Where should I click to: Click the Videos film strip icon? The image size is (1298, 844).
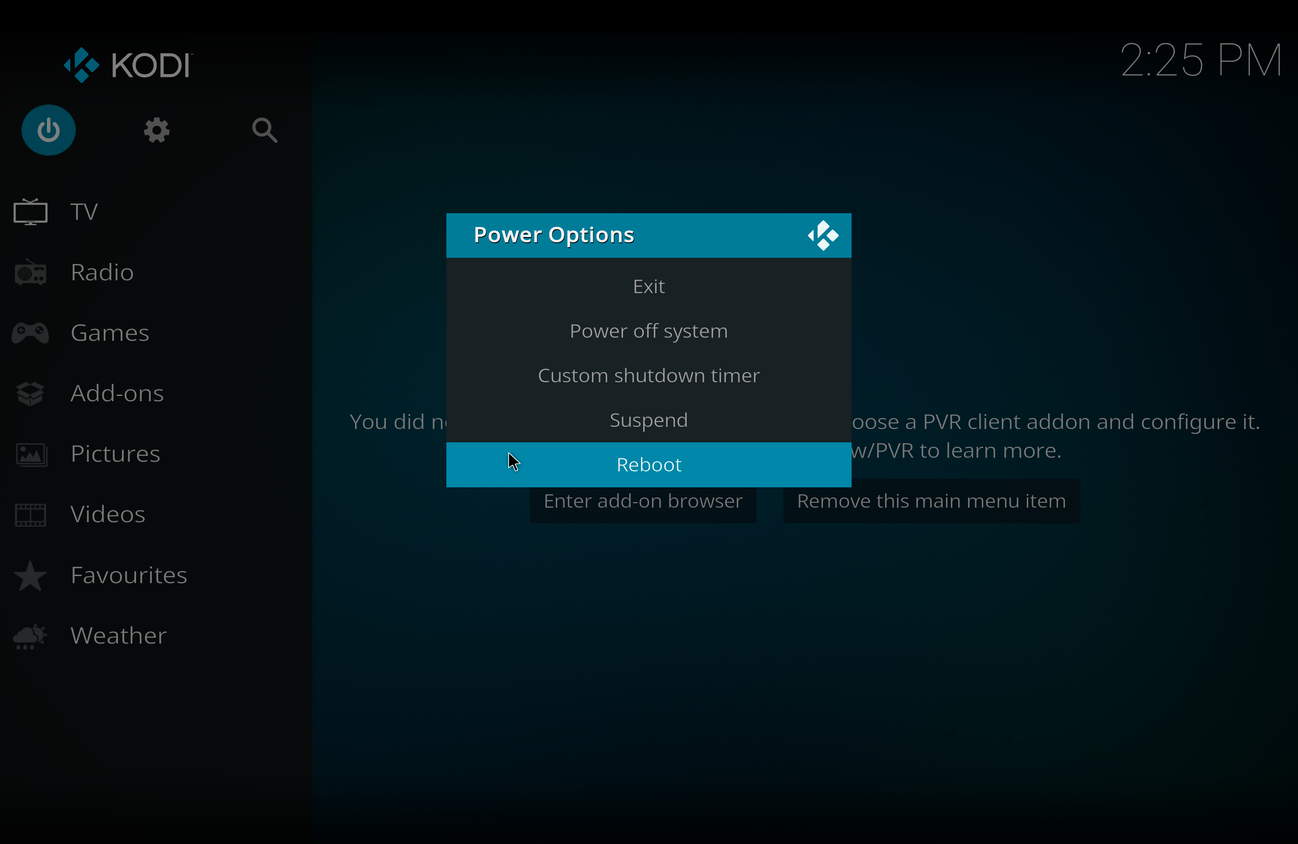click(x=30, y=515)
